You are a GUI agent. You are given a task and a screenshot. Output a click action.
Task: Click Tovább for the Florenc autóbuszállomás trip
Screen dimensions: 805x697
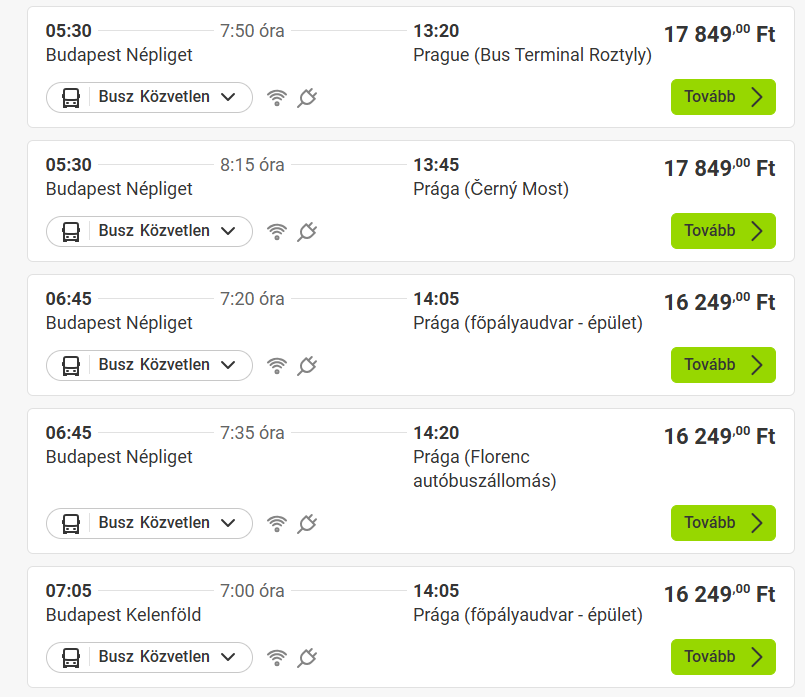point(722,522)
